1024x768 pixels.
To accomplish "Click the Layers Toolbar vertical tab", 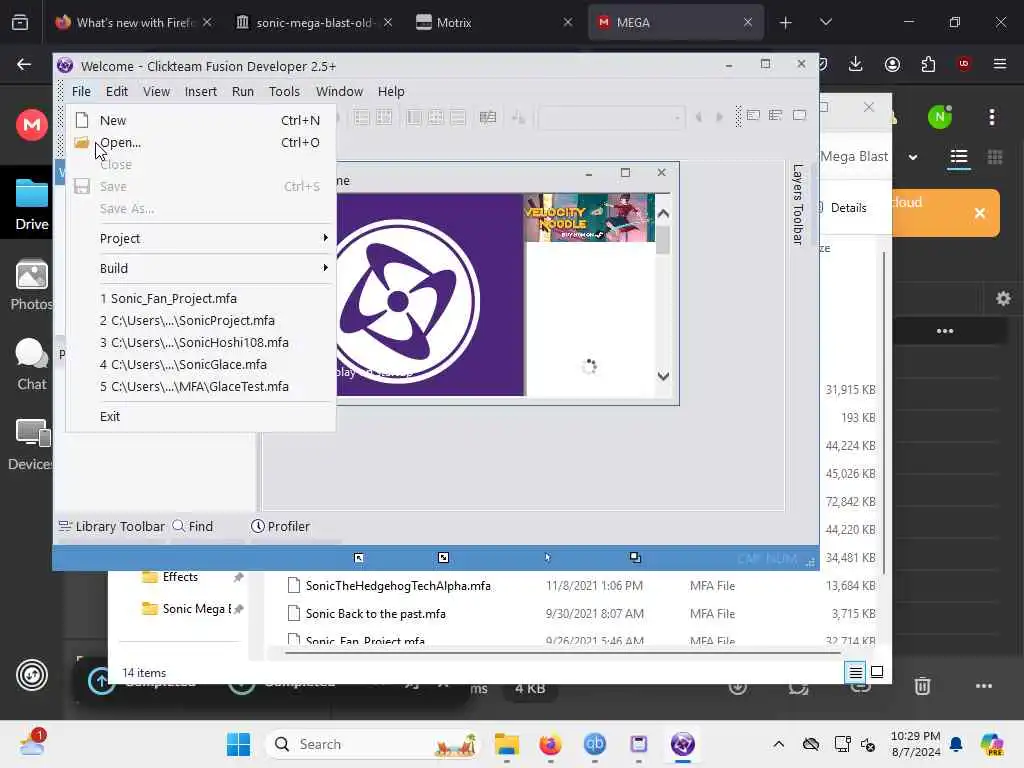I will coord(797,204).
